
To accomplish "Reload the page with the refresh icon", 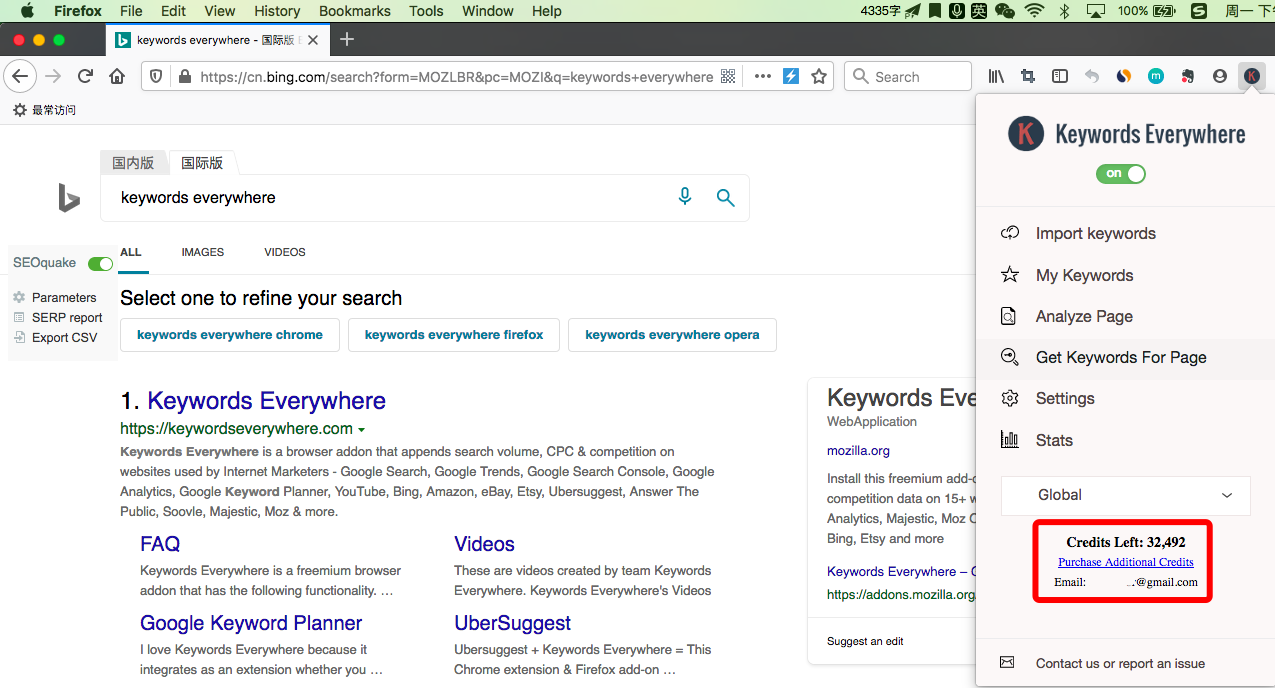I will (86, 76).
